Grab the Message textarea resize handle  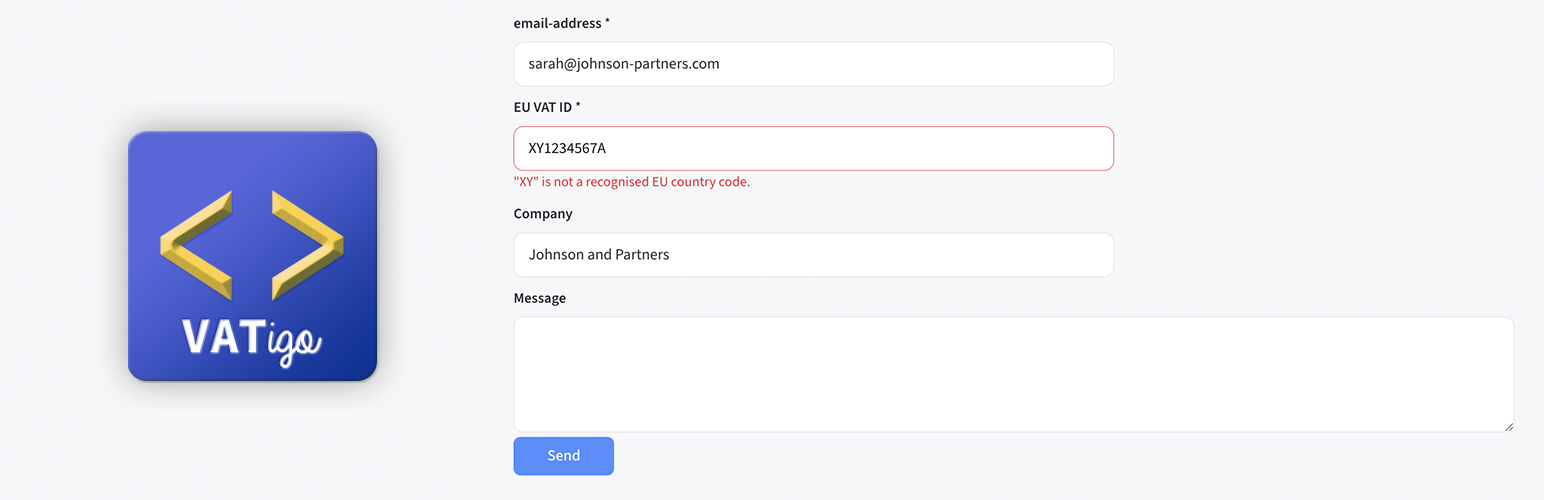click(1508, 426)
